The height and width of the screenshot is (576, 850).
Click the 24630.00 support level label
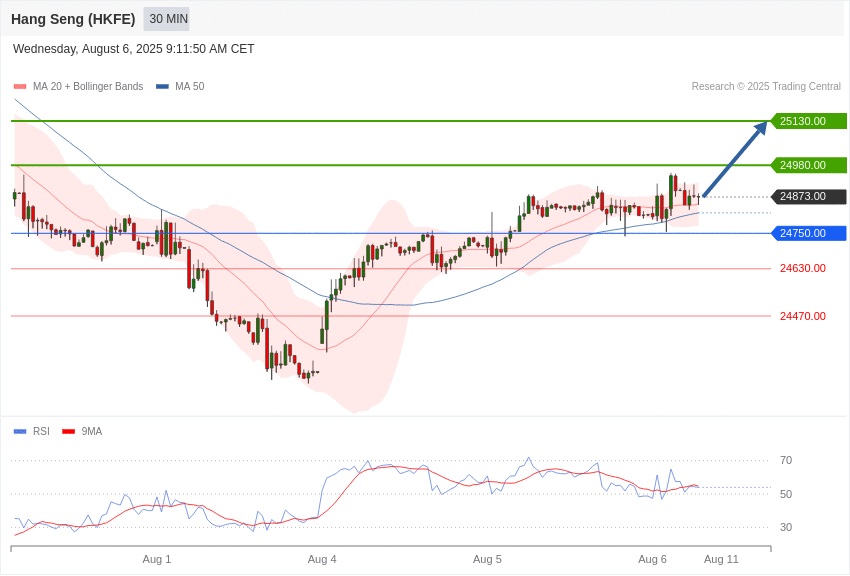point(803,268)
